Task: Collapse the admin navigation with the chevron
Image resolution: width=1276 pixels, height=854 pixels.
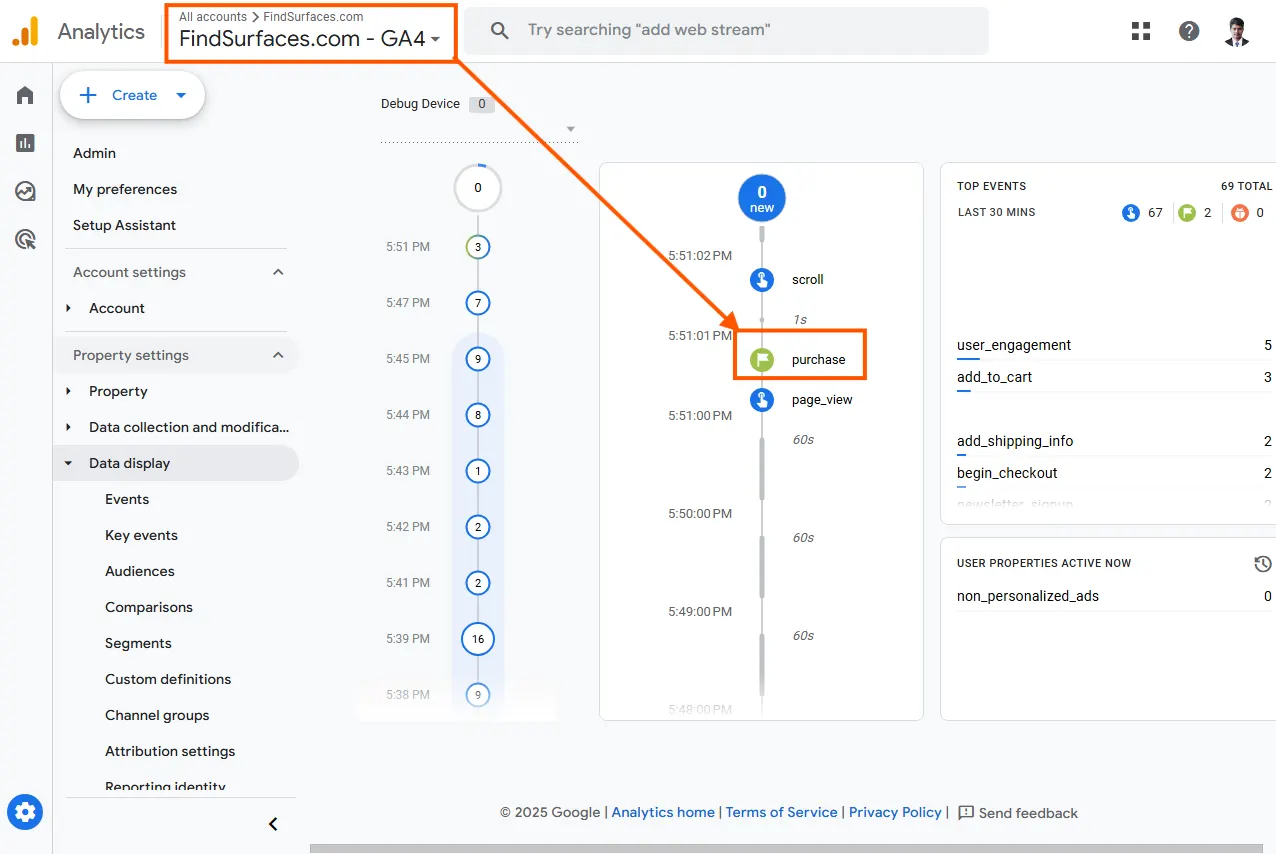Action: (x=273, y=824)
